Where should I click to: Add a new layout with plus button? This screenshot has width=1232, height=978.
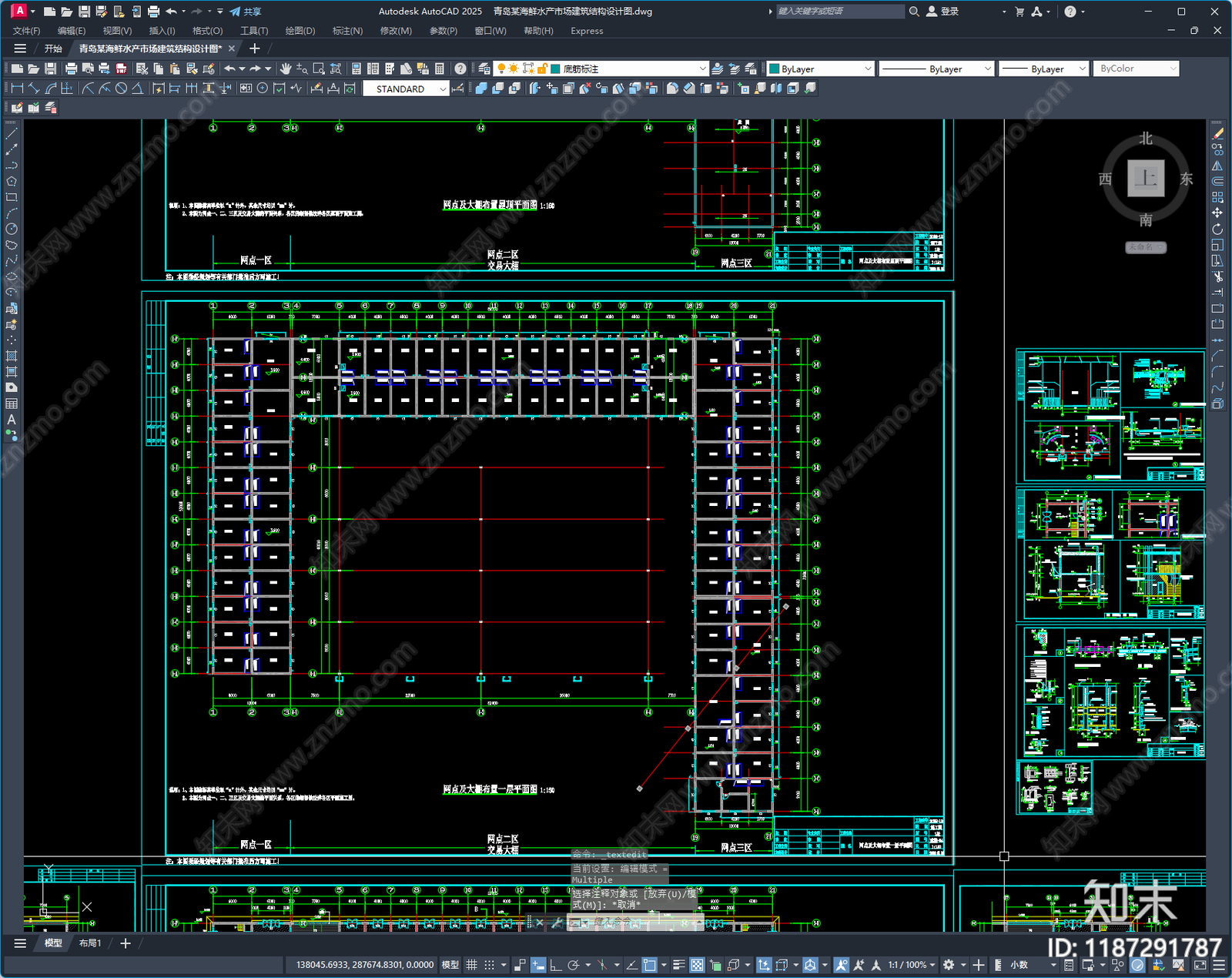pos(126,943)
